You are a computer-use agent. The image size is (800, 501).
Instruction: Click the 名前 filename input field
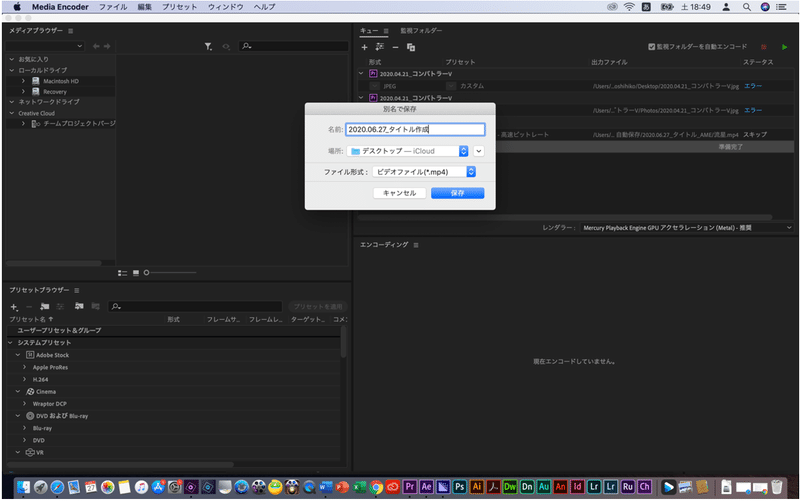(x=415, y=130)
